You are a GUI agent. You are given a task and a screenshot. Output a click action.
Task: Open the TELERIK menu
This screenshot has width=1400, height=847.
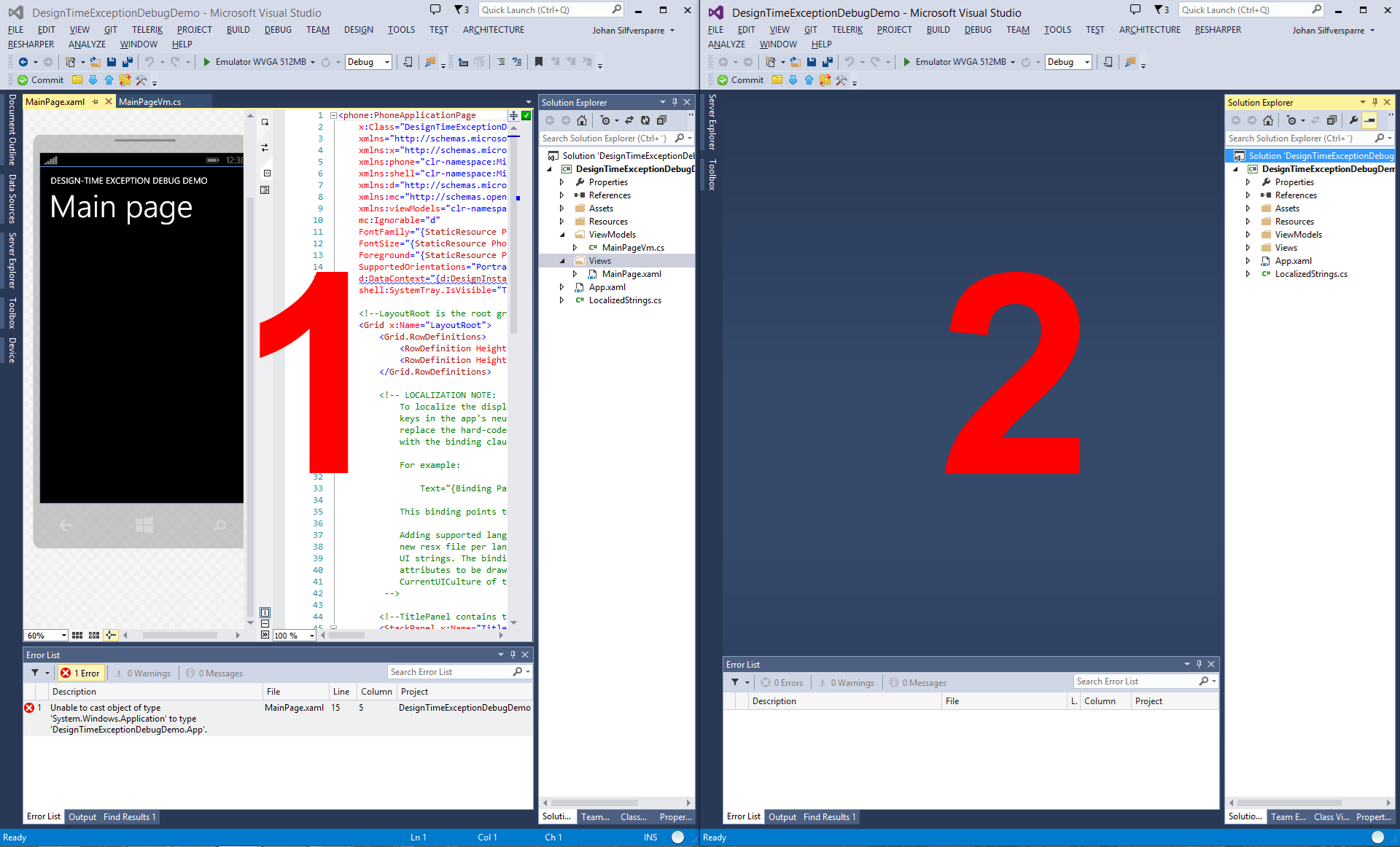146,30
